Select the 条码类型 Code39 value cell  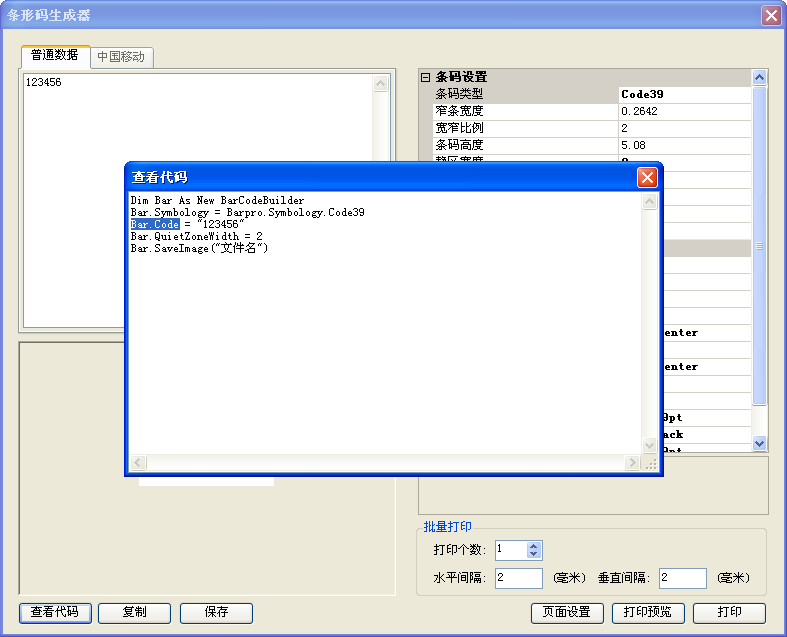click(x=684, y=94)
